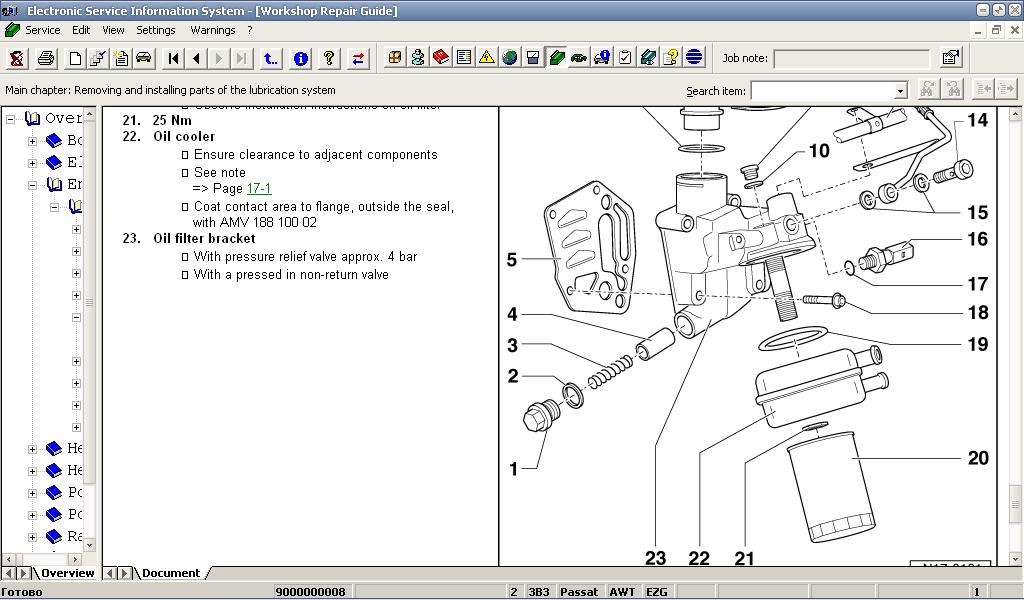
Task: Click the teal person figure toolbar icon
Action: click(x=418, y=58)
